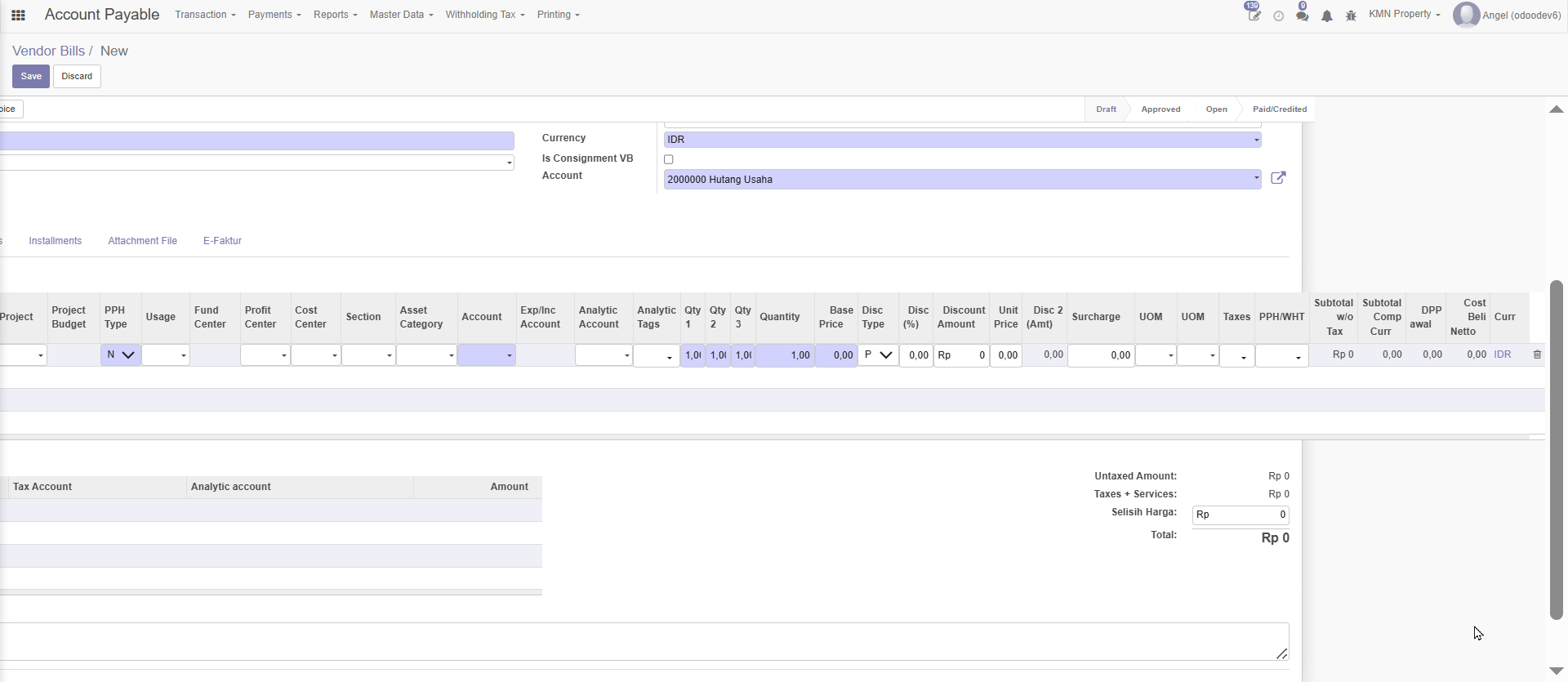
Task: Open the Withholding Tax menu
Action: (485, 15)
